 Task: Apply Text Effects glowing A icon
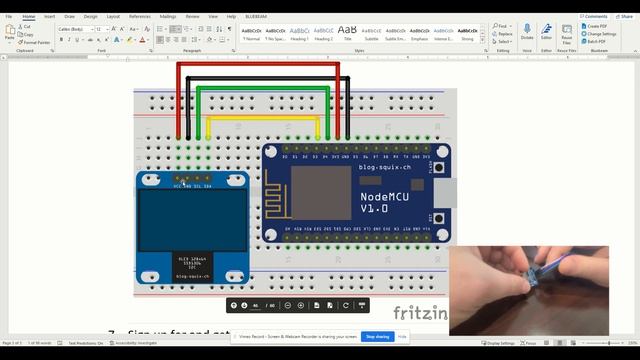[x=117, y=40]
